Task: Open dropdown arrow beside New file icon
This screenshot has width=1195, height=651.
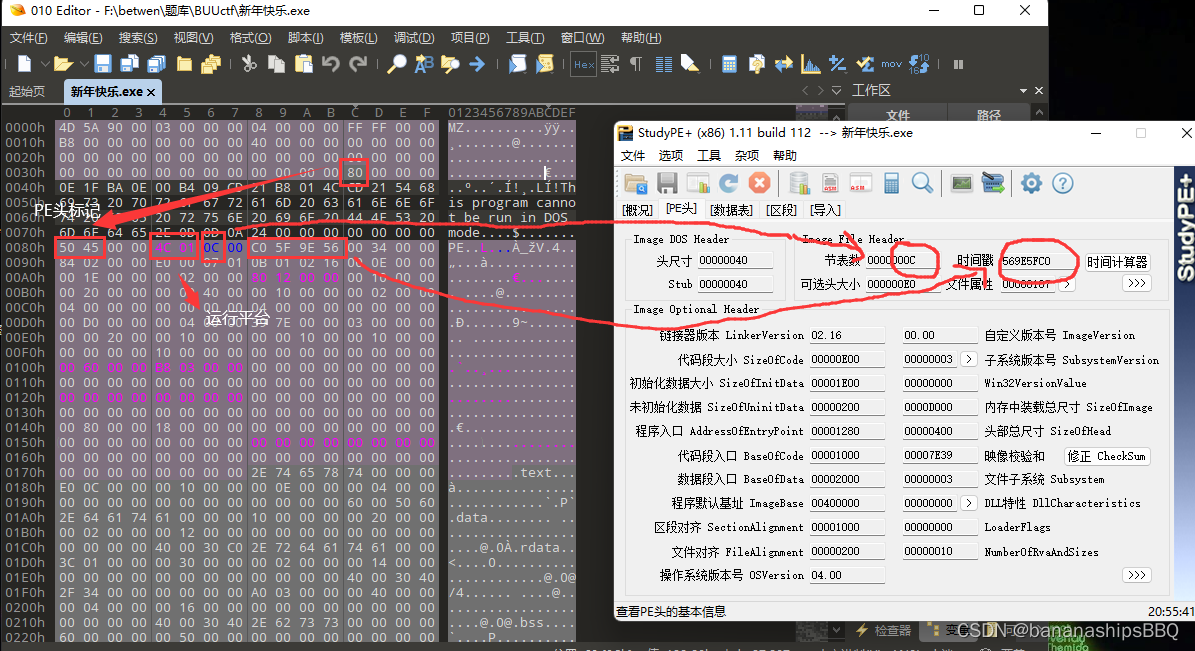Action: click(x=44, y=64)
